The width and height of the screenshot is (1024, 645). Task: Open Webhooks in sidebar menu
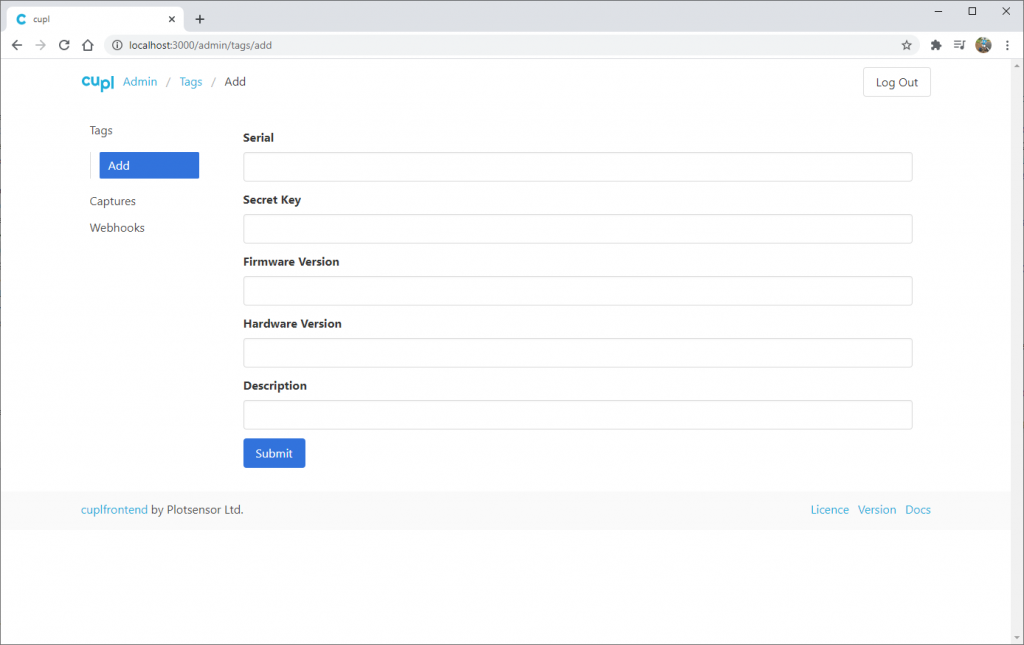(117, 228)
